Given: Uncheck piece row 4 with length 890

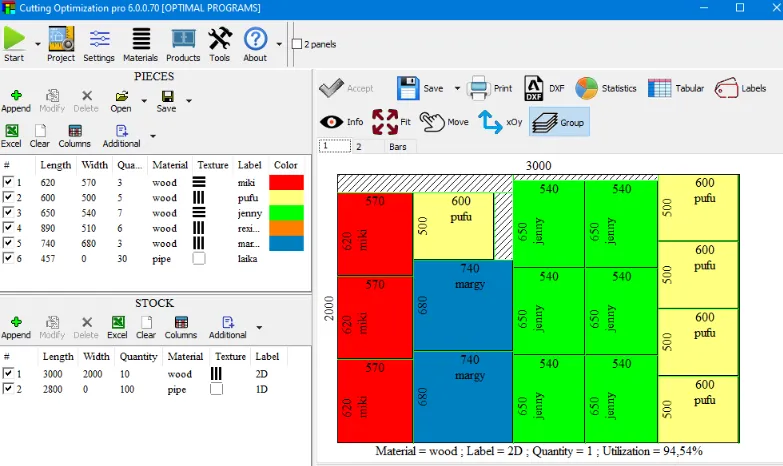Looking at the screenshot, I should coord(8,227).
